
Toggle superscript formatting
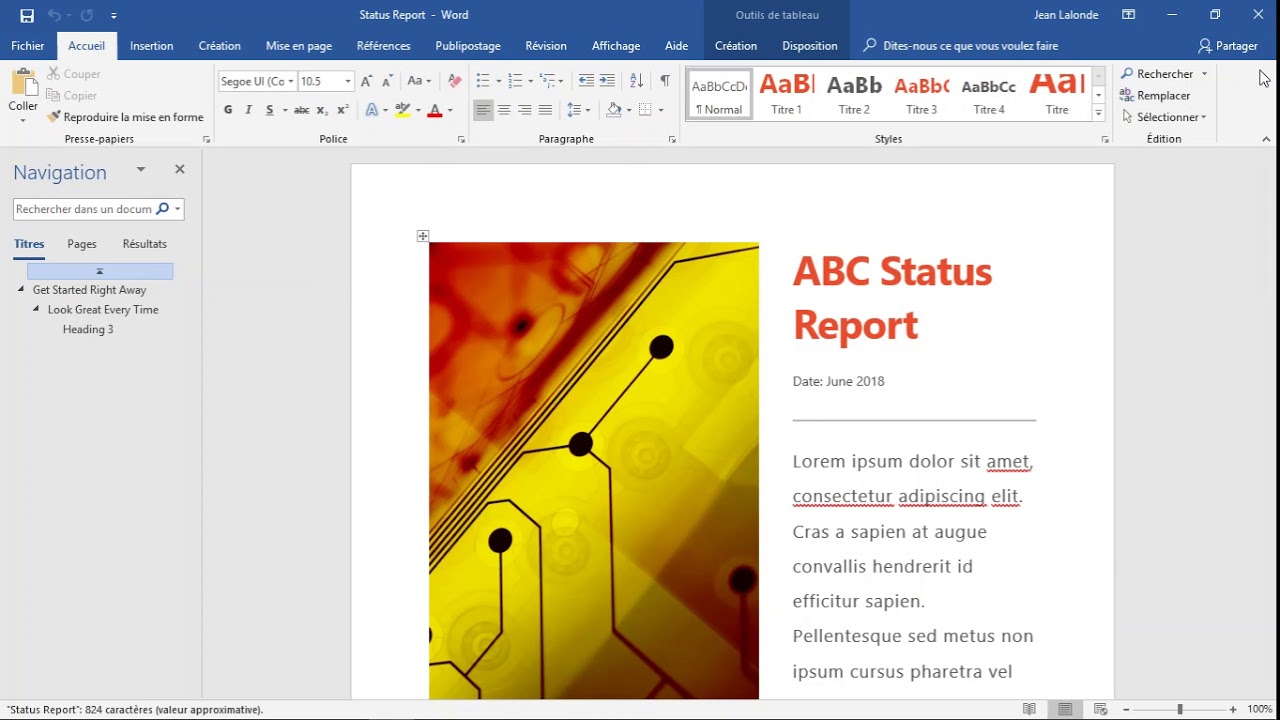342,110
